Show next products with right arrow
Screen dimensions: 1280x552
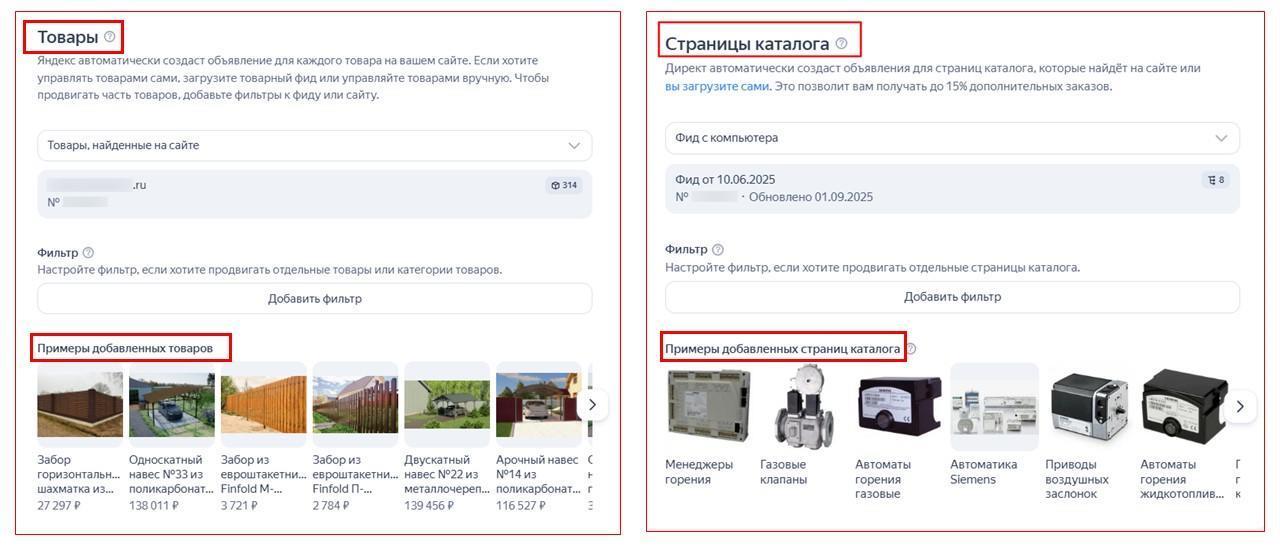click(x=592, y=405)
